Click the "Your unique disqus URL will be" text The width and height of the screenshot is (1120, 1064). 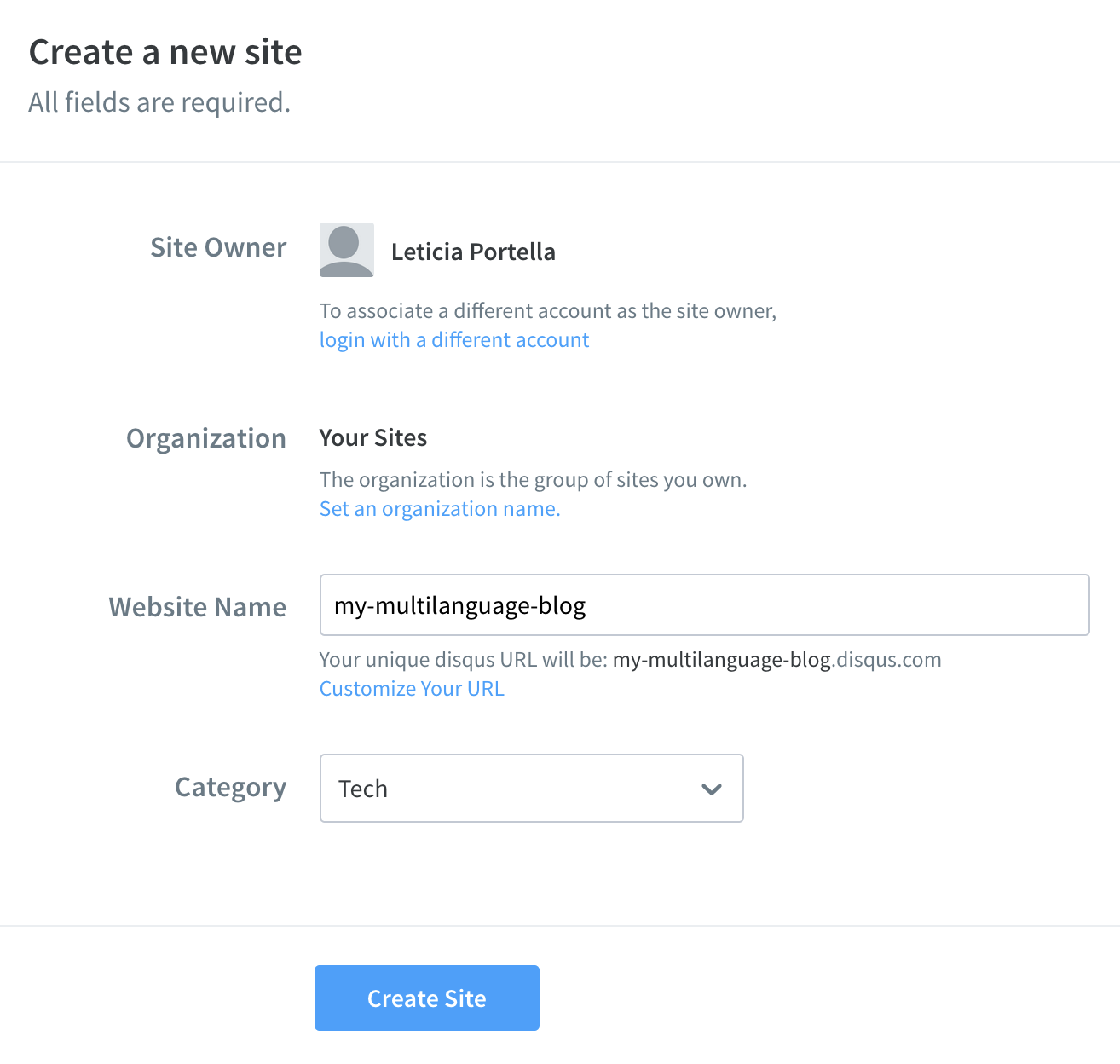(x=463, y=660)
